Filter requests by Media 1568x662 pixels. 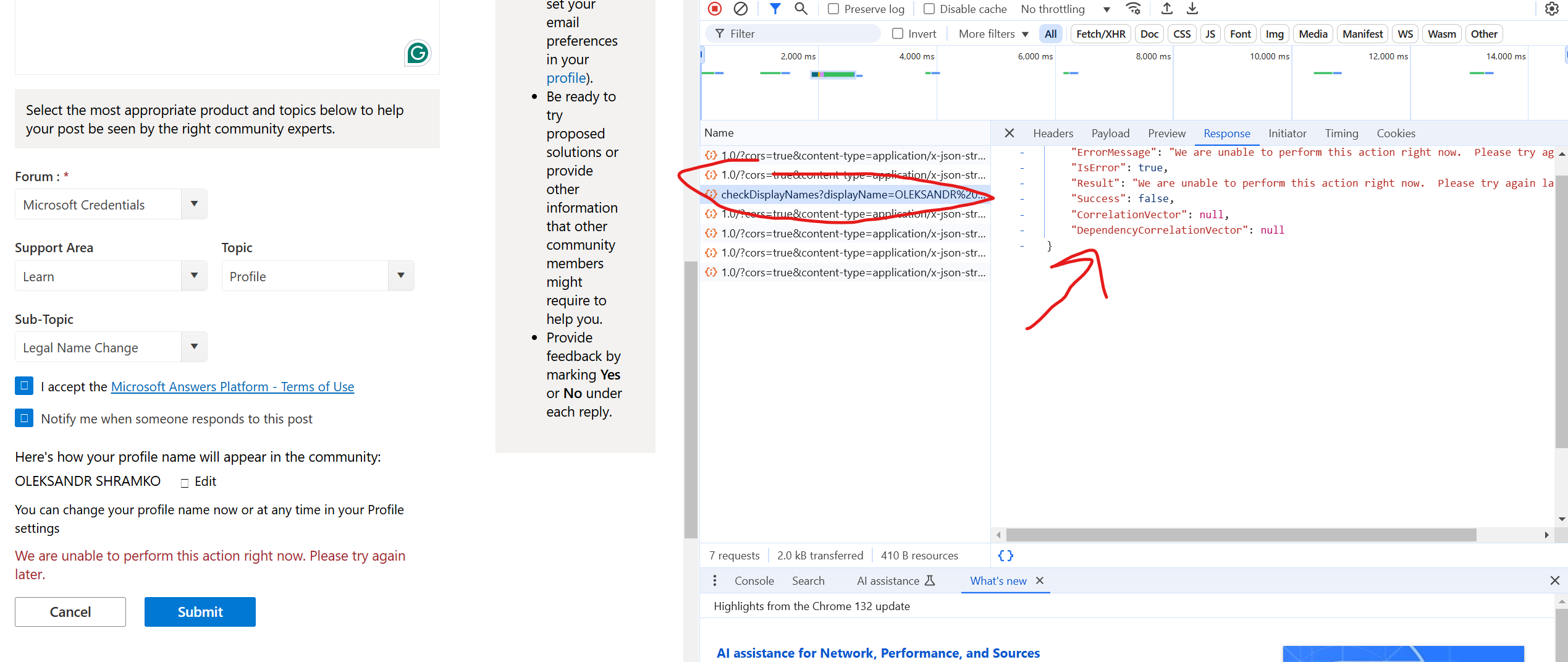pyautogui.click(x=1313, y=33)
